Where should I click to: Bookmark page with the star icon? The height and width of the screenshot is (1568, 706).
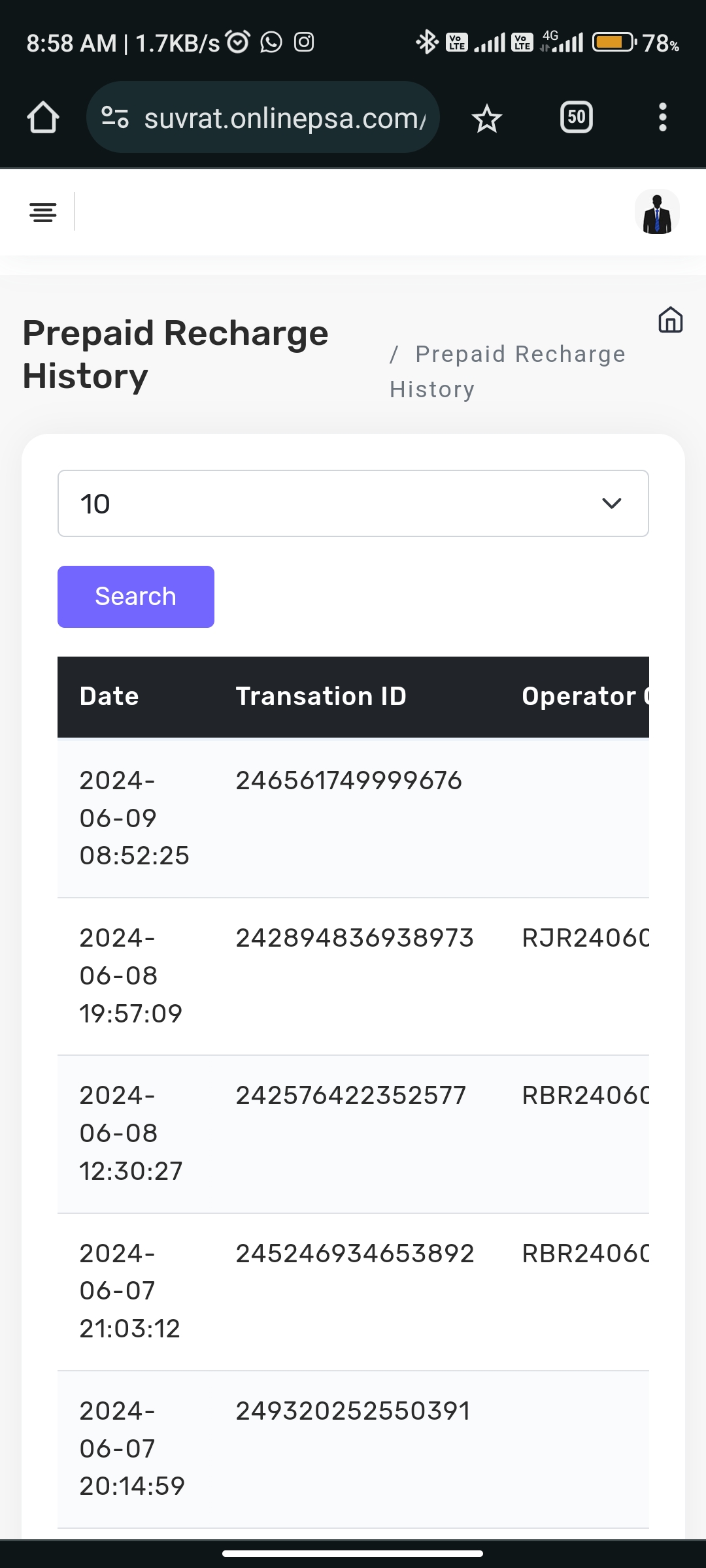(487, 119)
